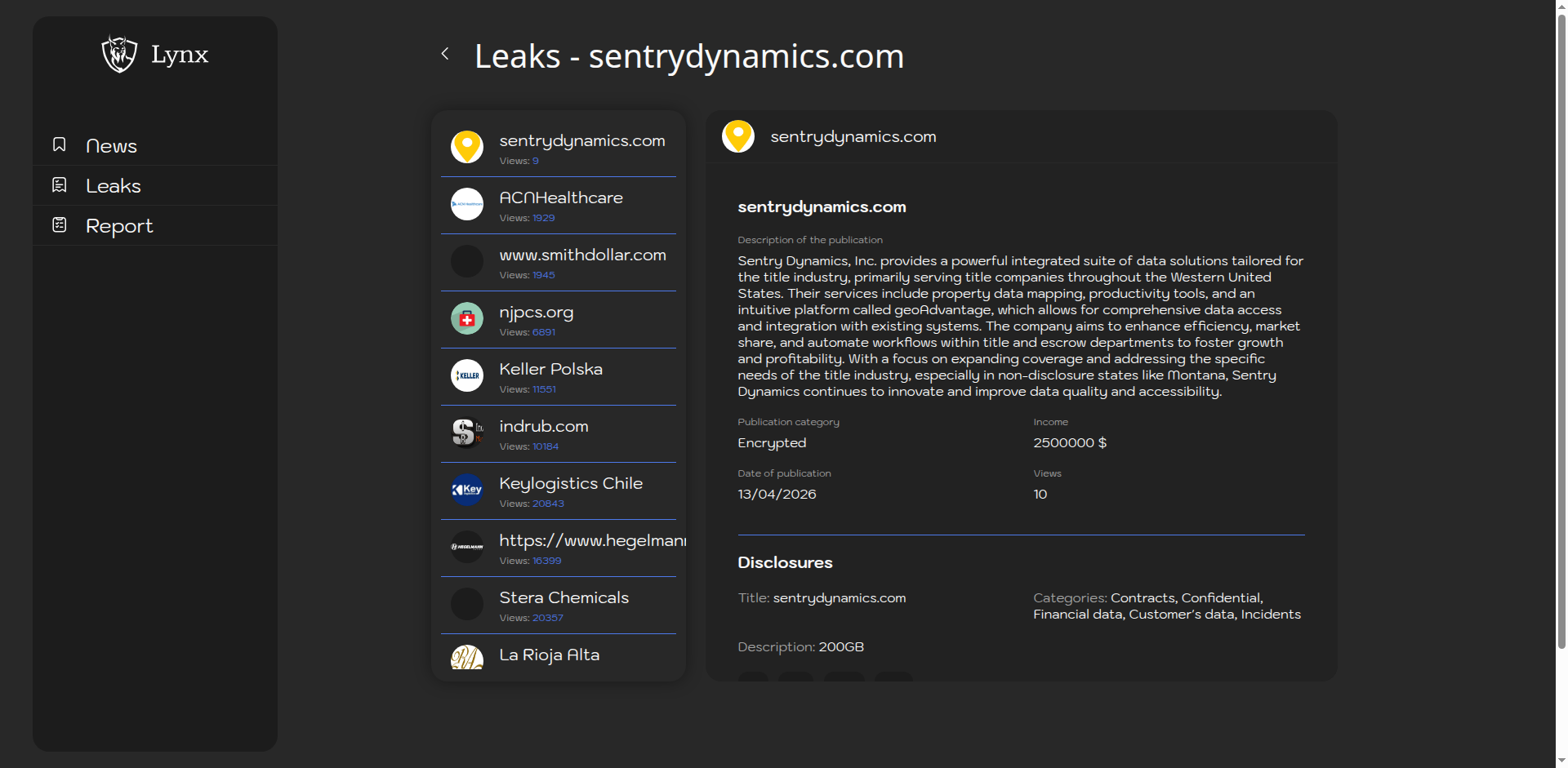The height and width of the screenshot is (768, 1568).
Task: Click the publication date '13/04/2026'
Action: click(777, 494)
